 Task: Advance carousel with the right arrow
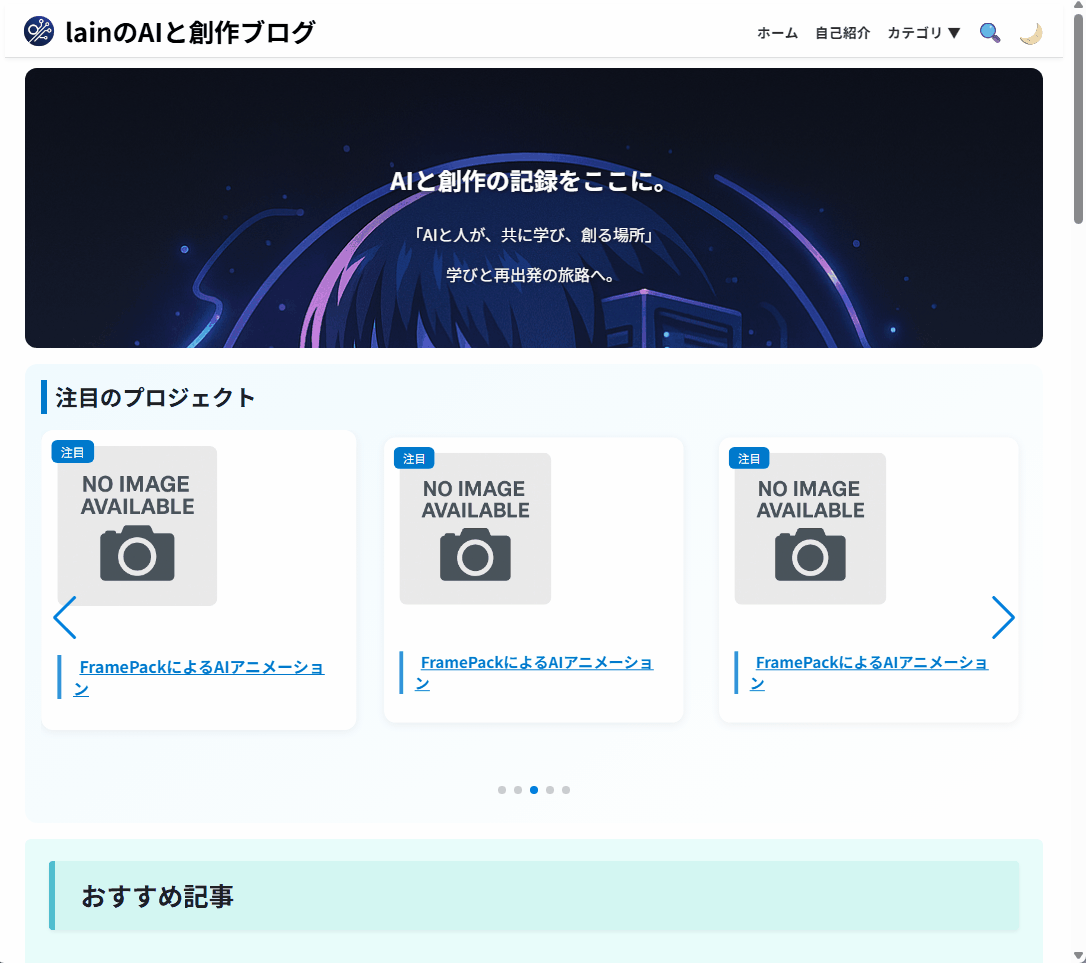click(x=1003, y=618)
